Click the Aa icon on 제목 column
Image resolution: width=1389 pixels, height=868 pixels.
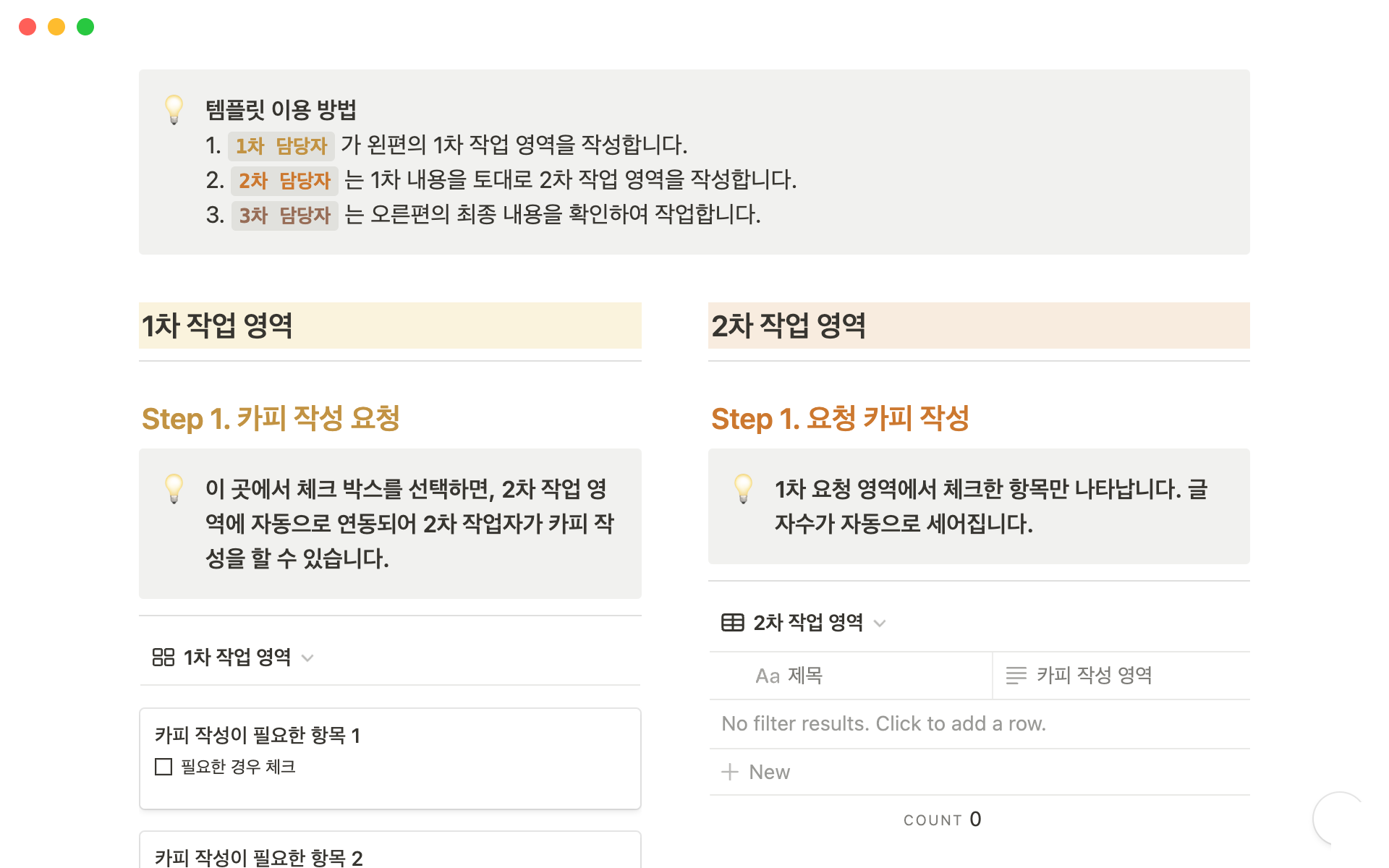(767, 676)
